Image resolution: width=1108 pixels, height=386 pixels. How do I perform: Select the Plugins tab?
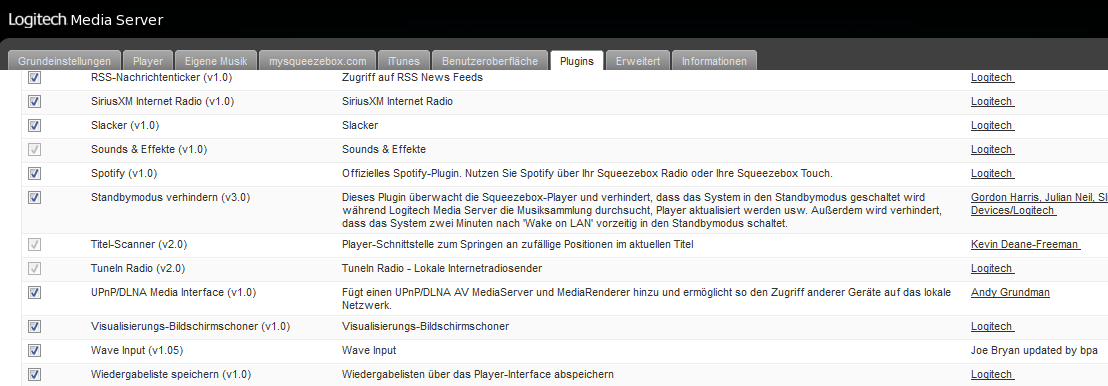coord(577,61)
